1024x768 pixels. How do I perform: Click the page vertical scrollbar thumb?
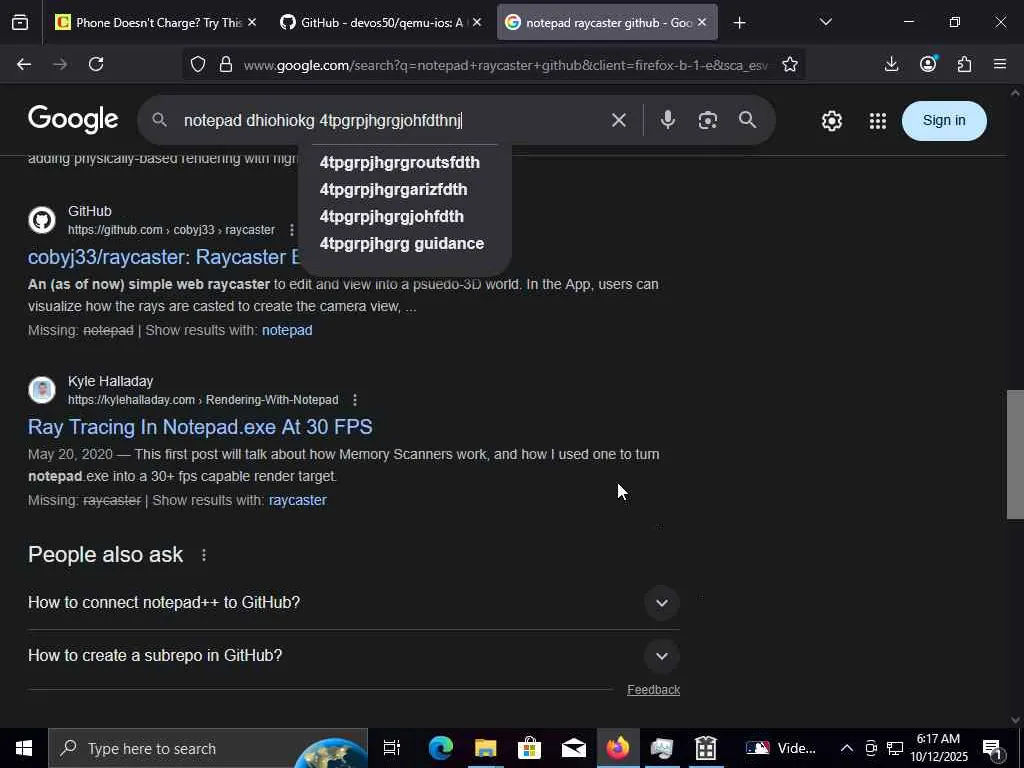click(x=1015, y=455)
